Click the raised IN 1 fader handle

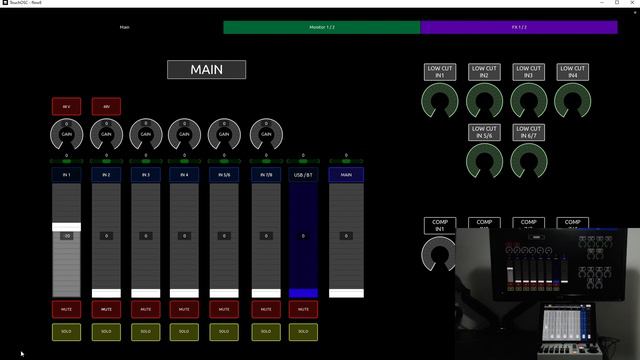point(67,227)
